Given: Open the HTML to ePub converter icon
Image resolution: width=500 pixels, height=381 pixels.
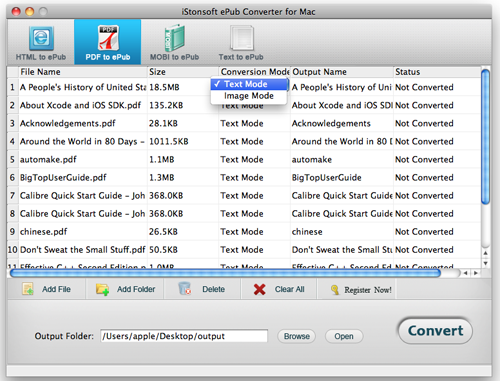Looking at the screenshot, I should tap(41, 38).
